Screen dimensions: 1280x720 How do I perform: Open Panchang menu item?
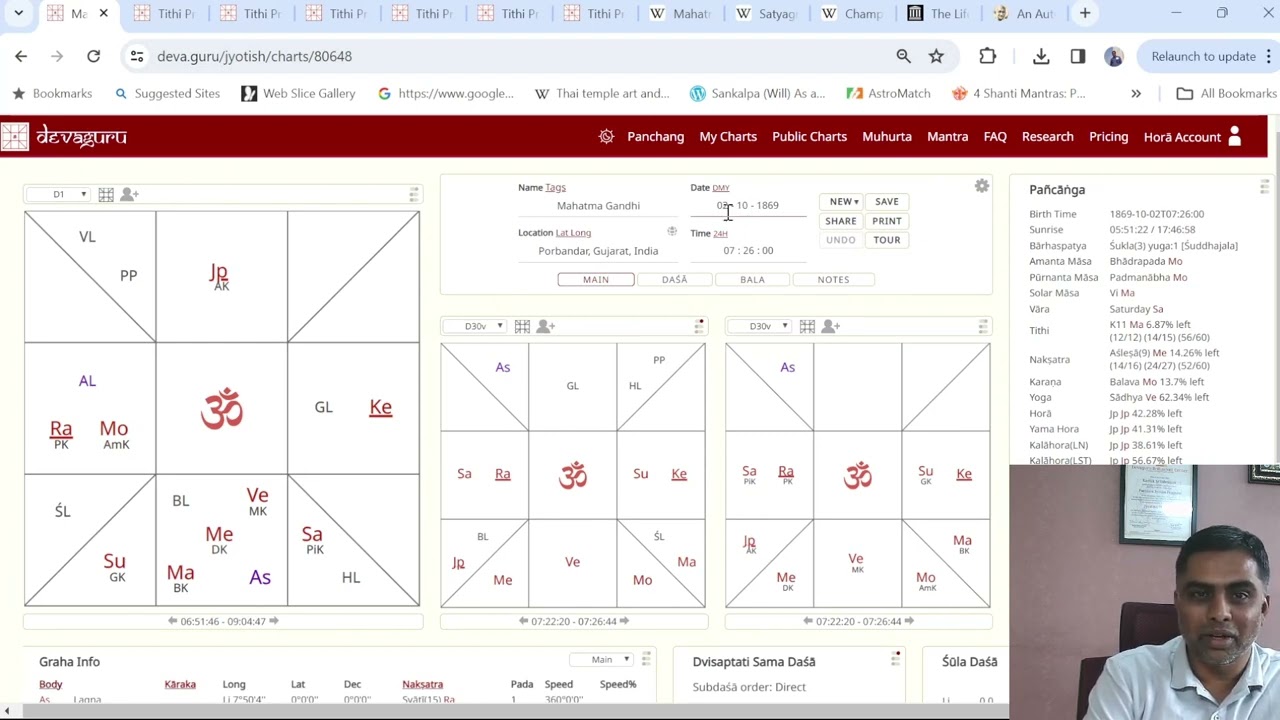(655, 137)
